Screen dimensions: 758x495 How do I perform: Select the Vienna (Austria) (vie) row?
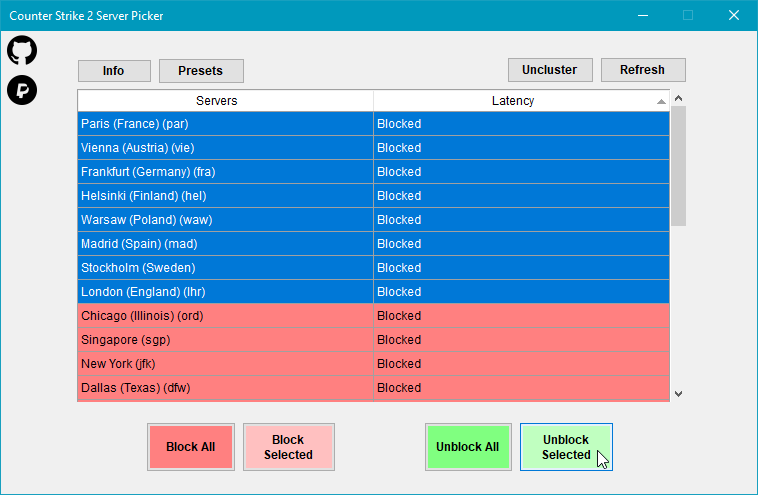(x=374, y=148)
